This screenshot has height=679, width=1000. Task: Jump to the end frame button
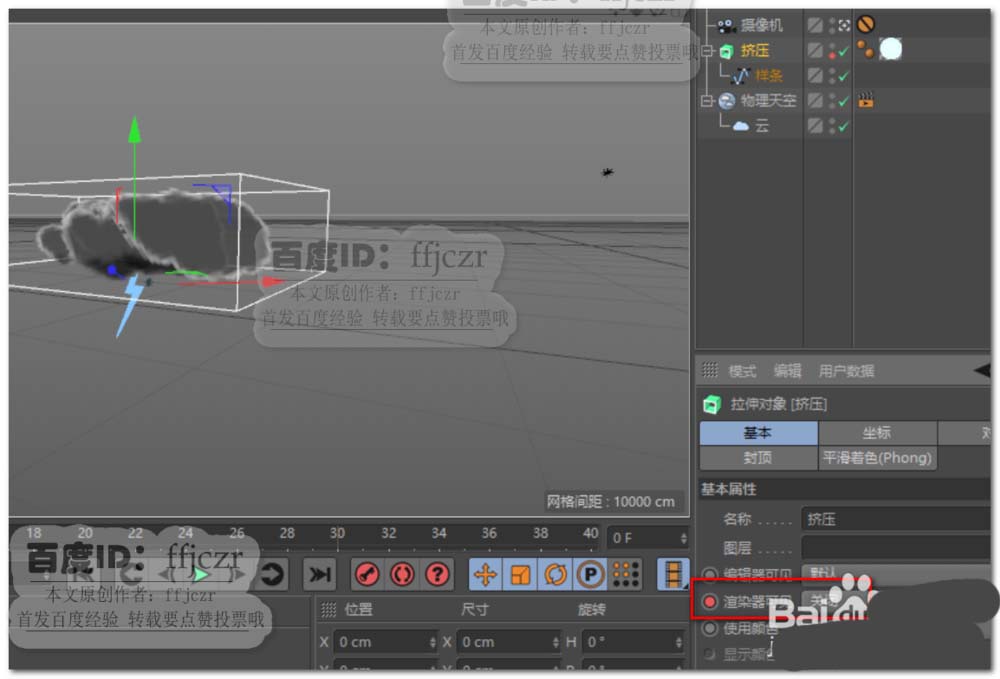pos(320,574)
